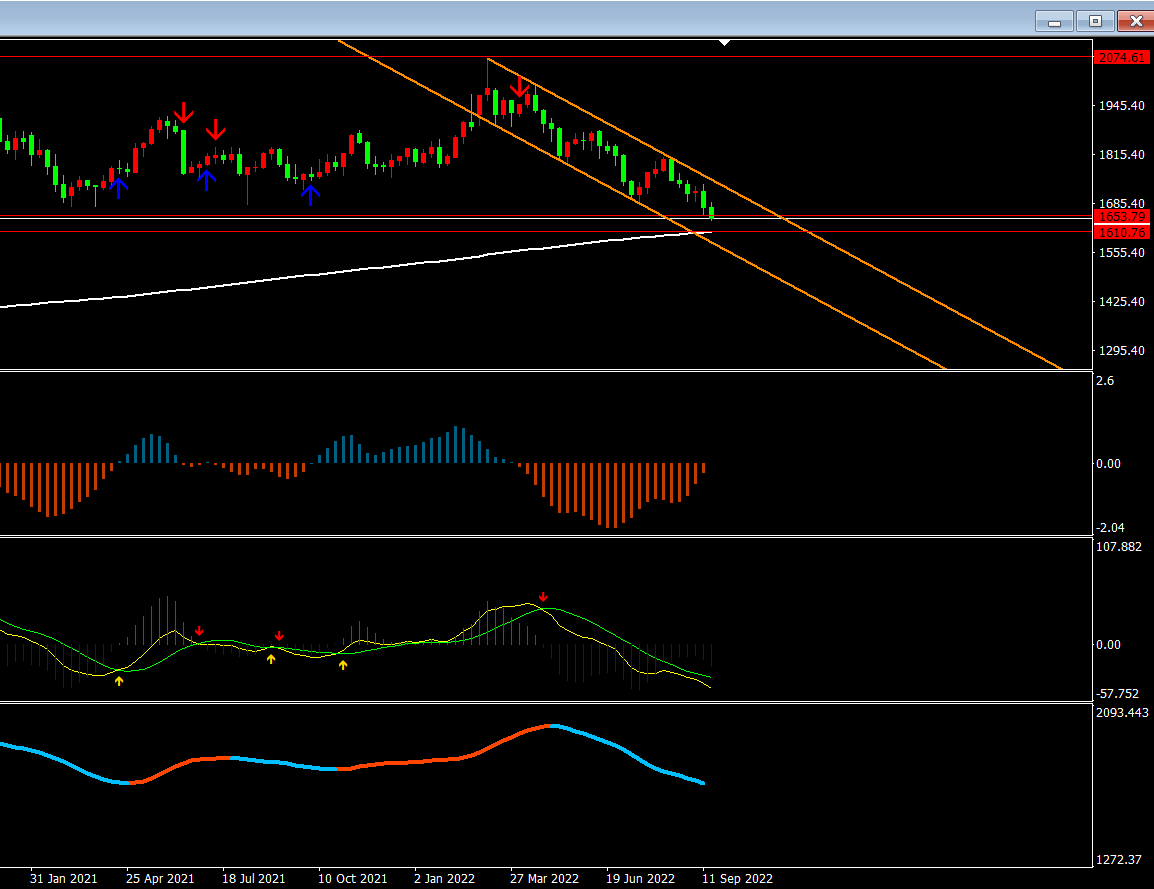Click the 18 Jul 2021 date label
Image resolution: width=1154 pixels, height=889 pixels.
tap(253, 879)
